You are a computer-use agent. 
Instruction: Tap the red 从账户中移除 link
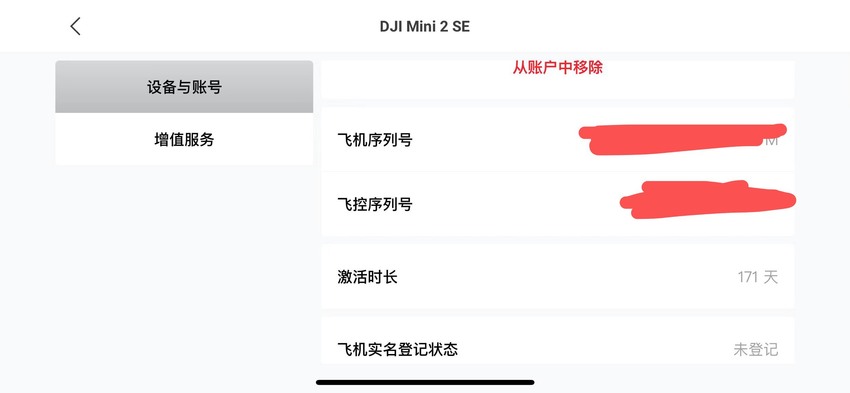click(558, 68)
